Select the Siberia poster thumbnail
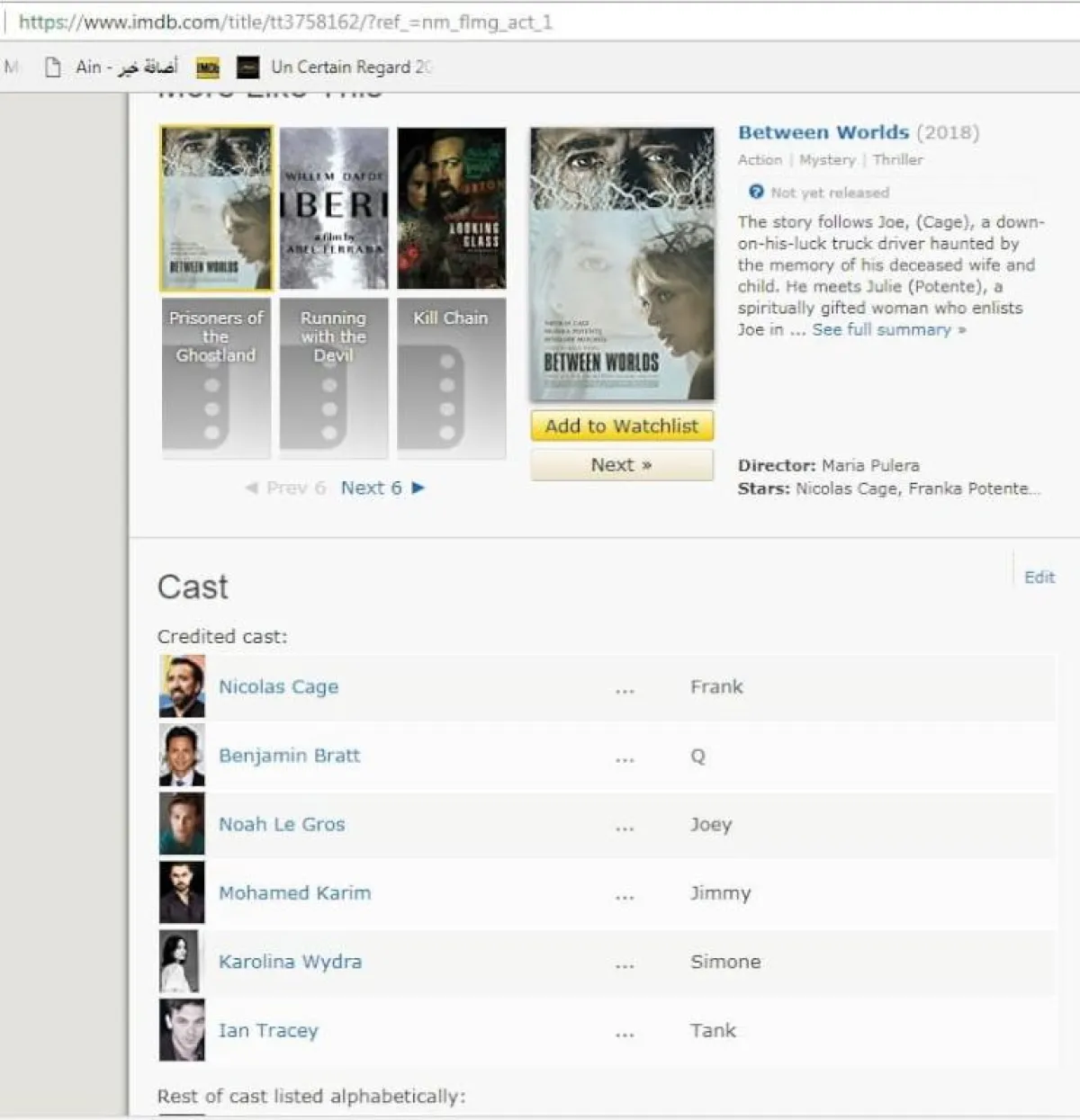The width and height of the screenshot is (1080, 1120). pos(334,208)
